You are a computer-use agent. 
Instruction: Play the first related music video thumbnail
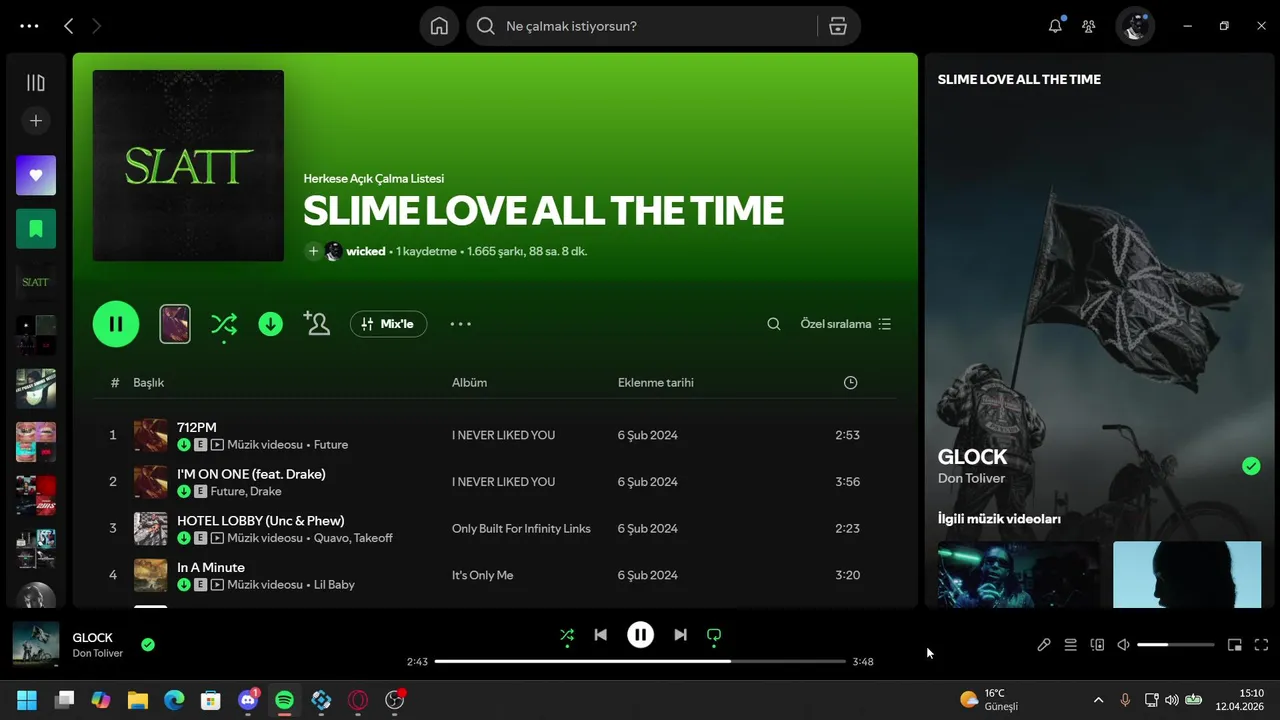1018,574
